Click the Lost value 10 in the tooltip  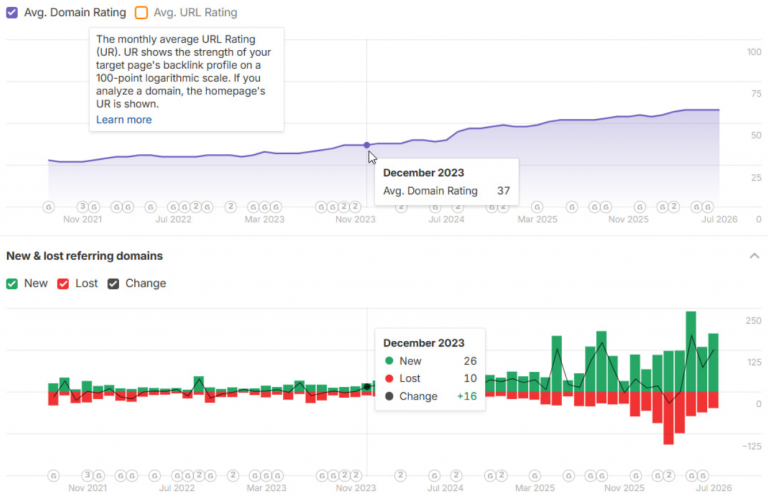(470, 378)
